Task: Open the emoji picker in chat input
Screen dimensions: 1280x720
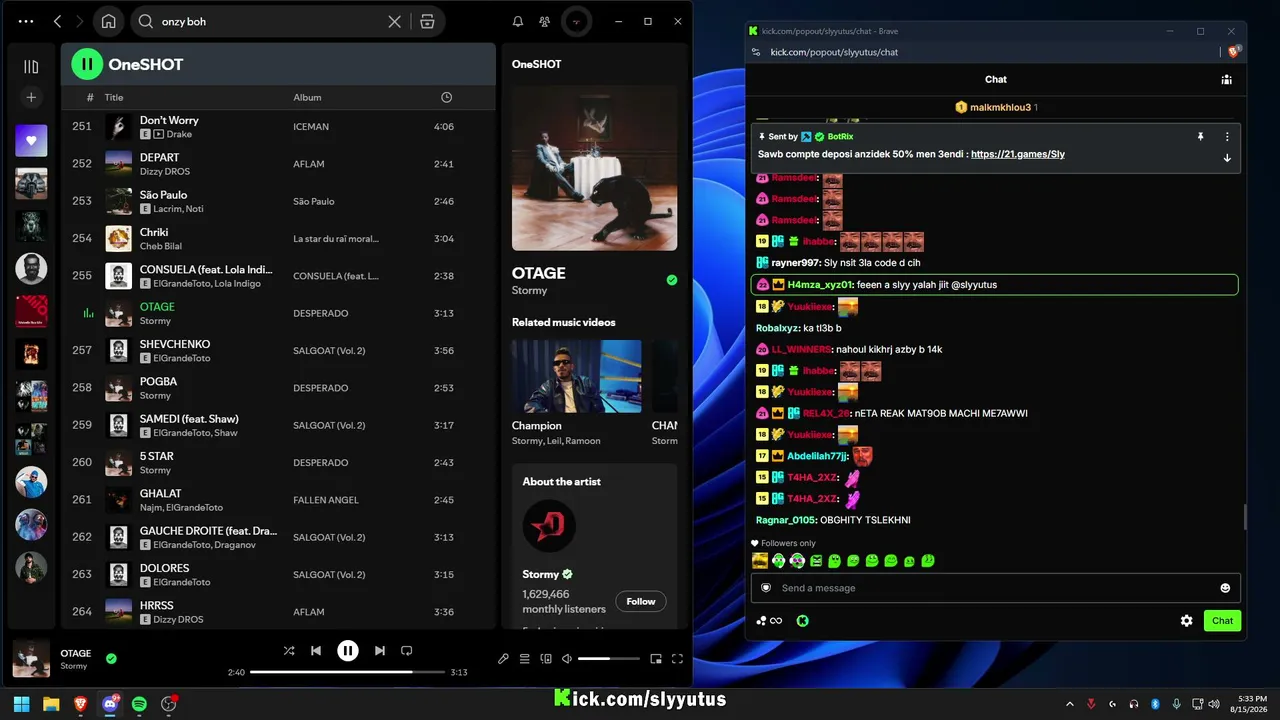Action: pos(1226,588)
